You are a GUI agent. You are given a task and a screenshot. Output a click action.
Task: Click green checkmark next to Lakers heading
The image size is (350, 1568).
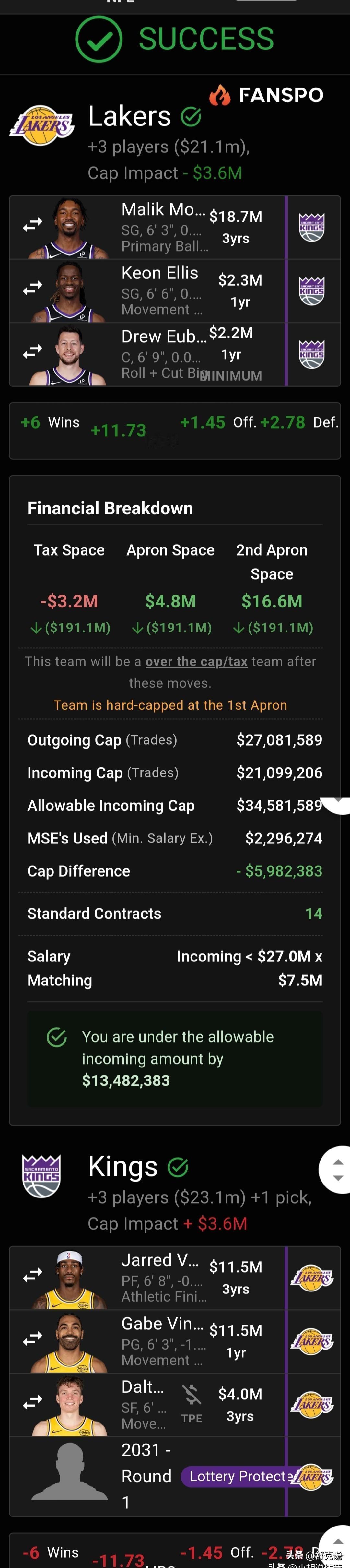[x=191, y=116]
